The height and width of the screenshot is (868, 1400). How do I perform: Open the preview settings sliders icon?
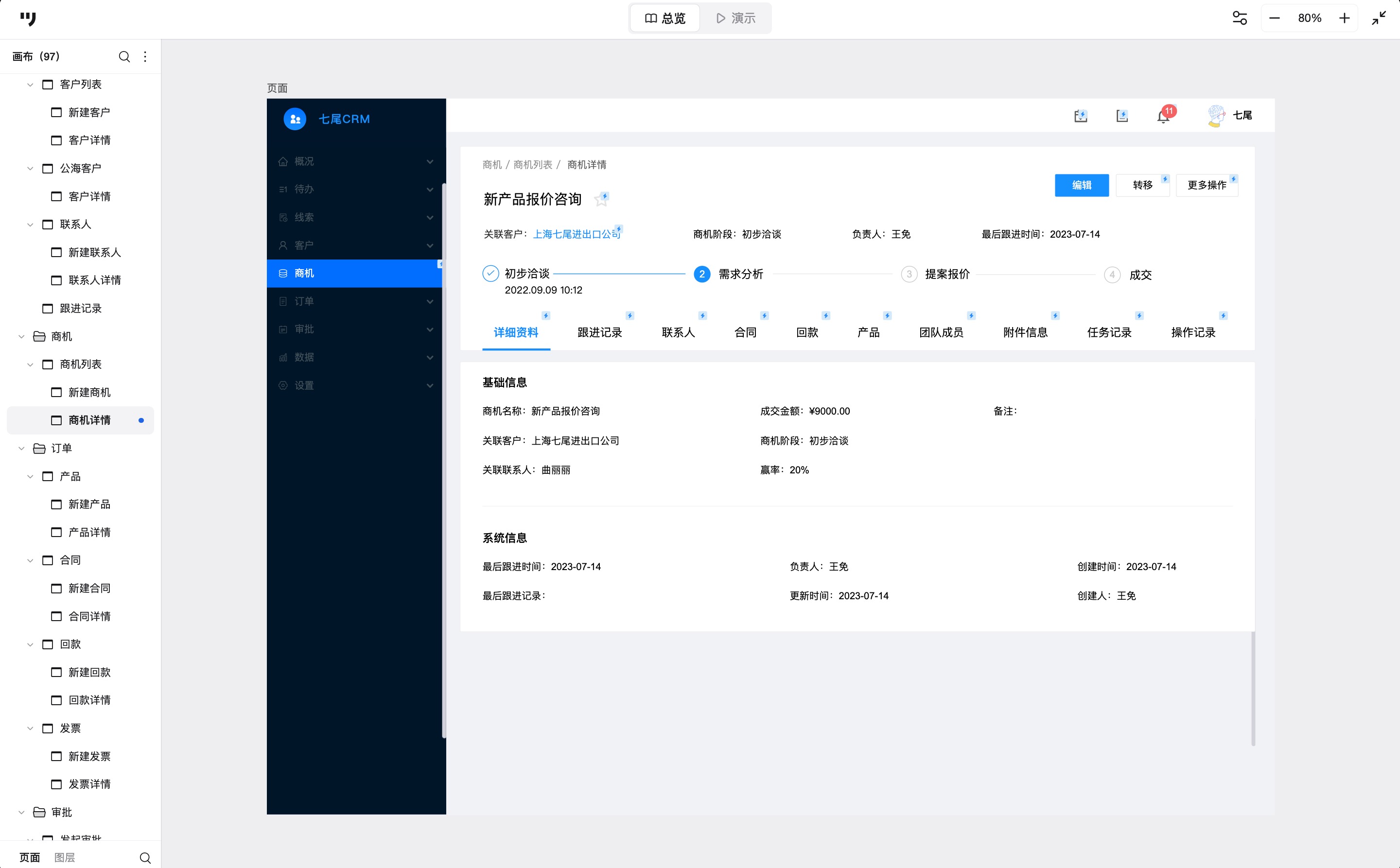pos(1240,18)
